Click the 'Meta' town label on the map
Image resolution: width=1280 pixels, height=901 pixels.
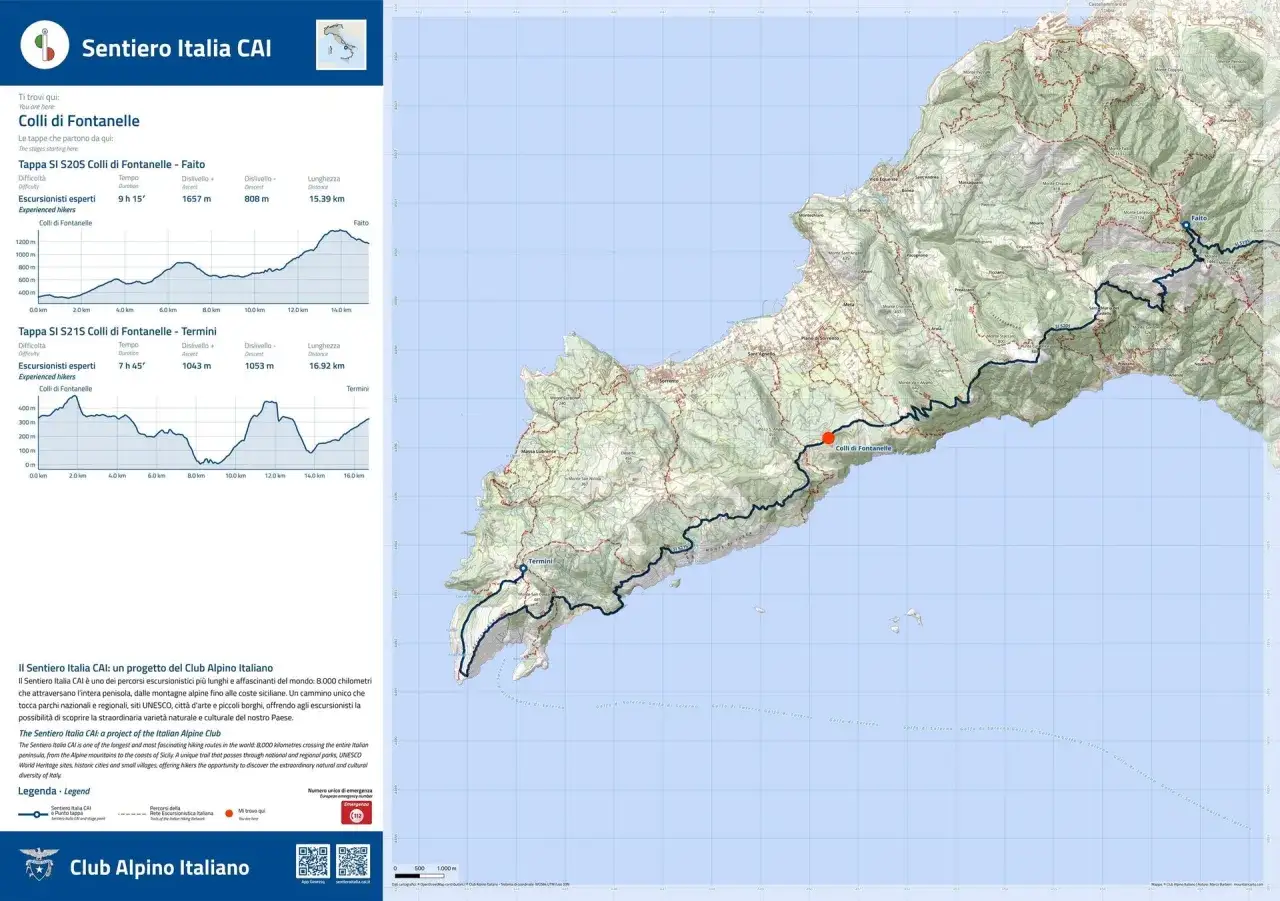pos(848,303)
